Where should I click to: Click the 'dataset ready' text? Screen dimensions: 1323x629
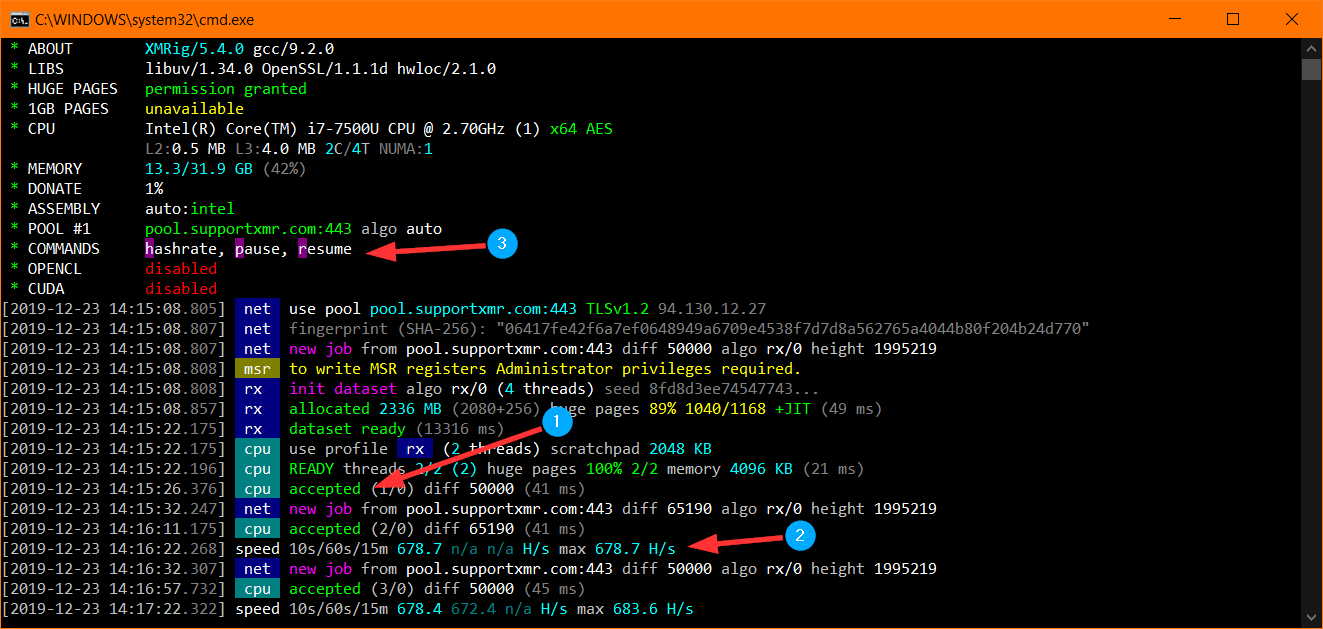(x=347, y=428)
